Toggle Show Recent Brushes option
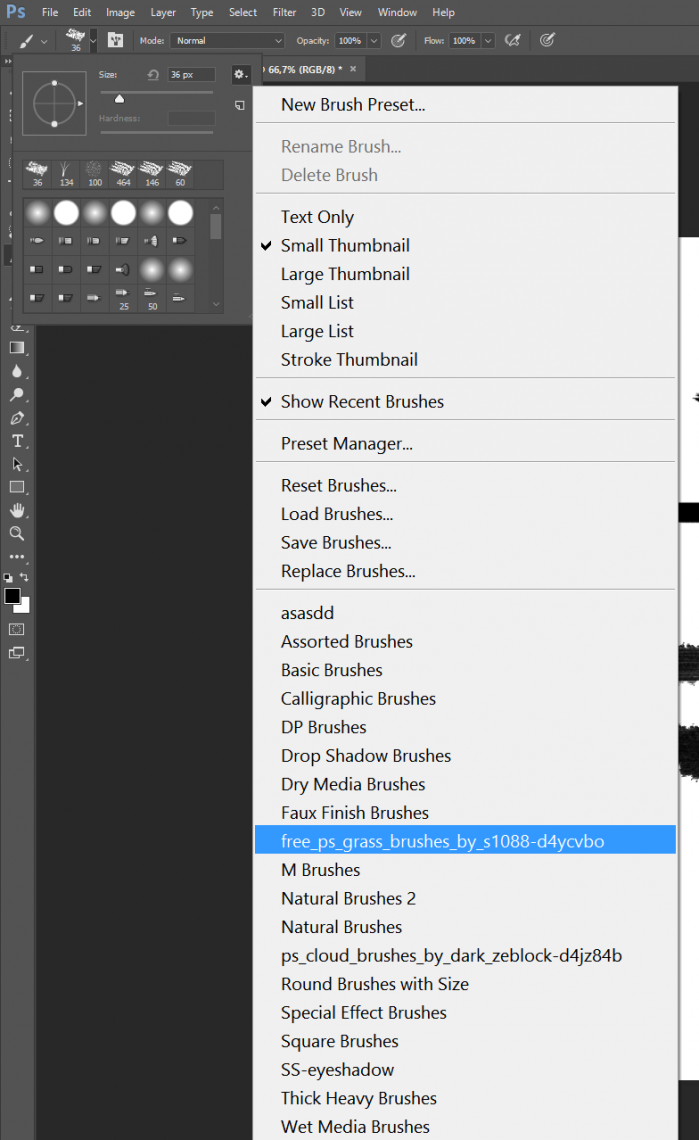The height and width of the screenshot is (1140, 699). pyautogui.click(x=362, y=402)
